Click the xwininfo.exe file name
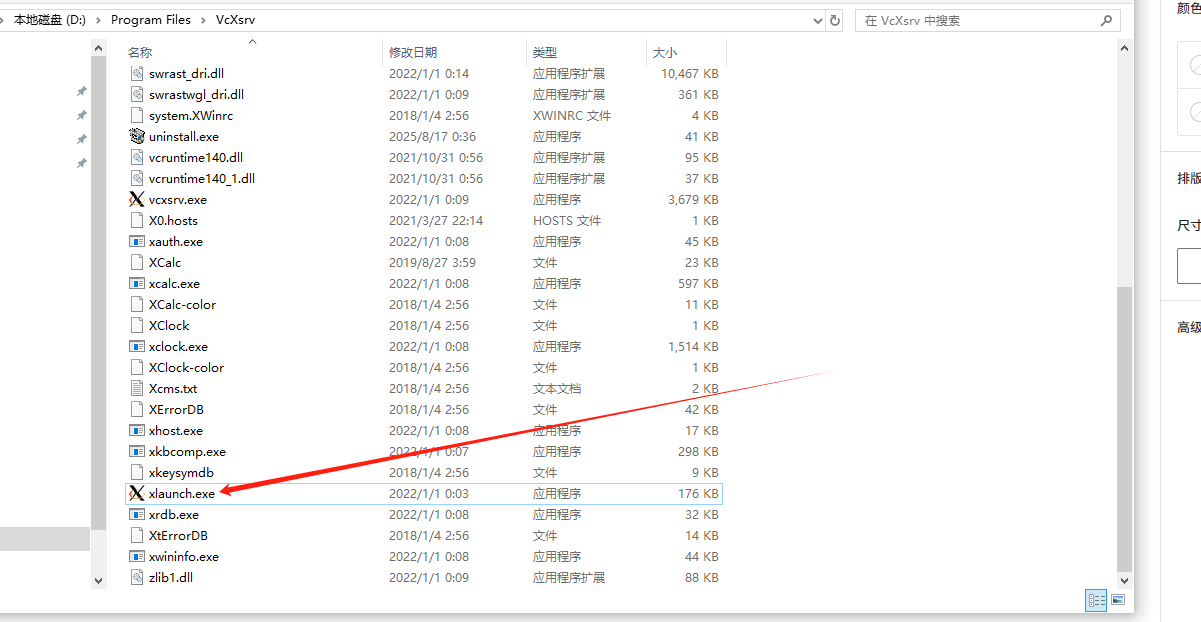The height and width of the screenshot is (622, 1201). tap(184, 557)
